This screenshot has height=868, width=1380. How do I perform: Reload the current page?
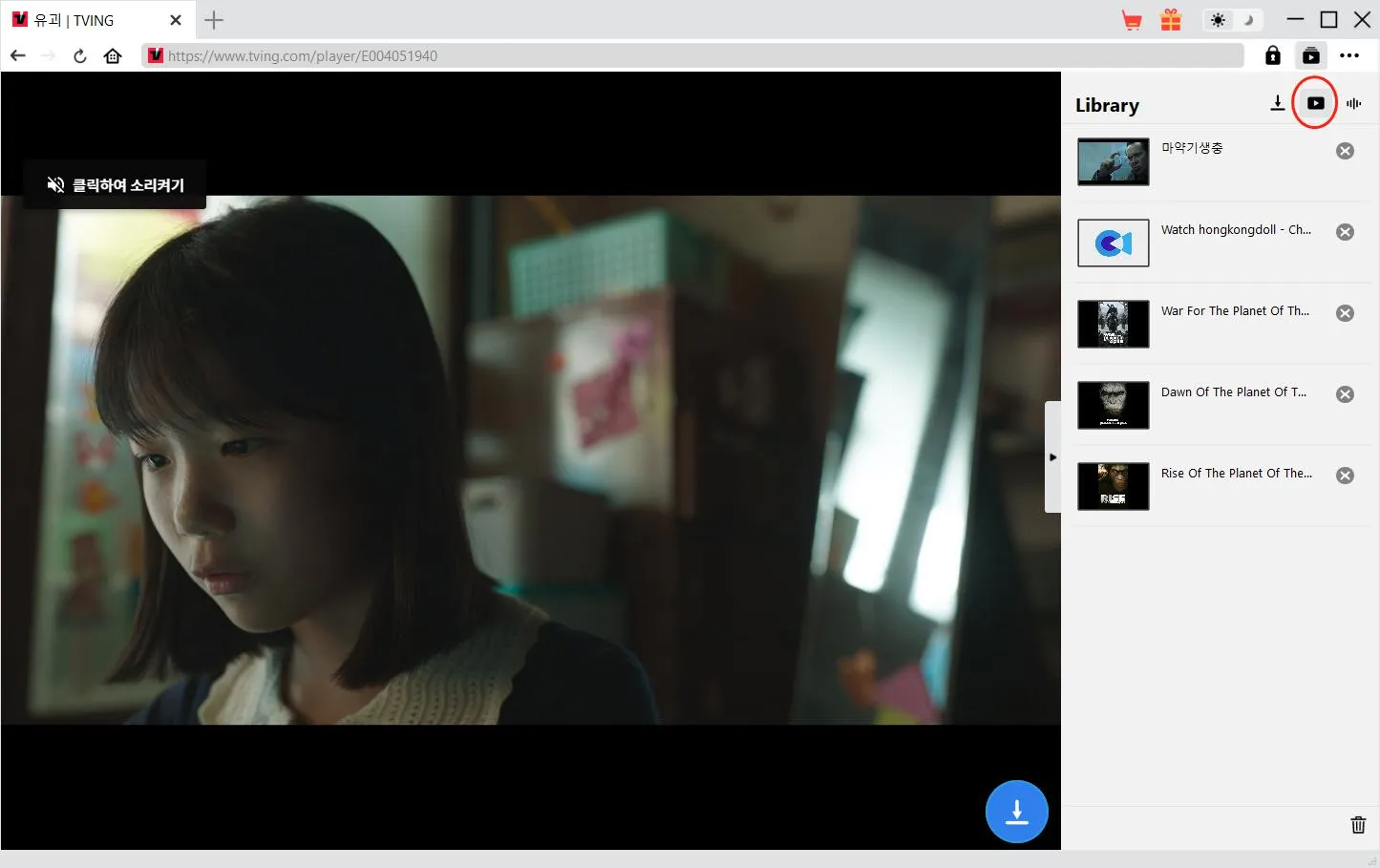80,55
